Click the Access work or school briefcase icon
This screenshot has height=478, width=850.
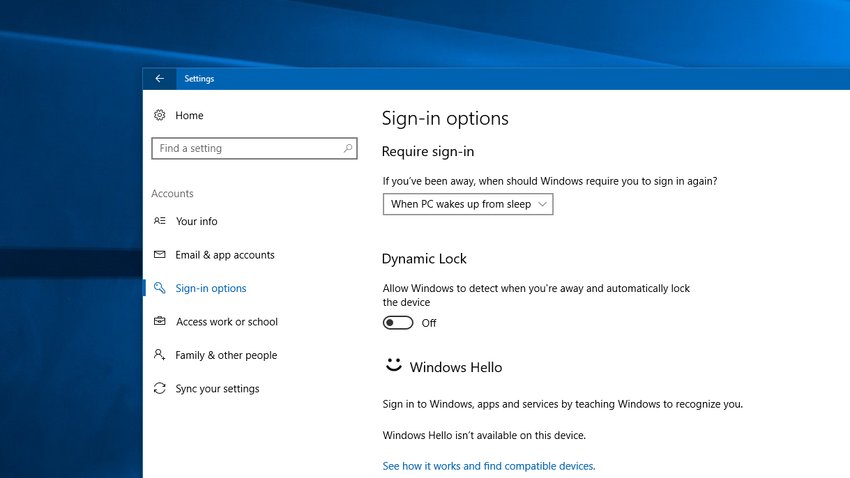coord(159,321)
